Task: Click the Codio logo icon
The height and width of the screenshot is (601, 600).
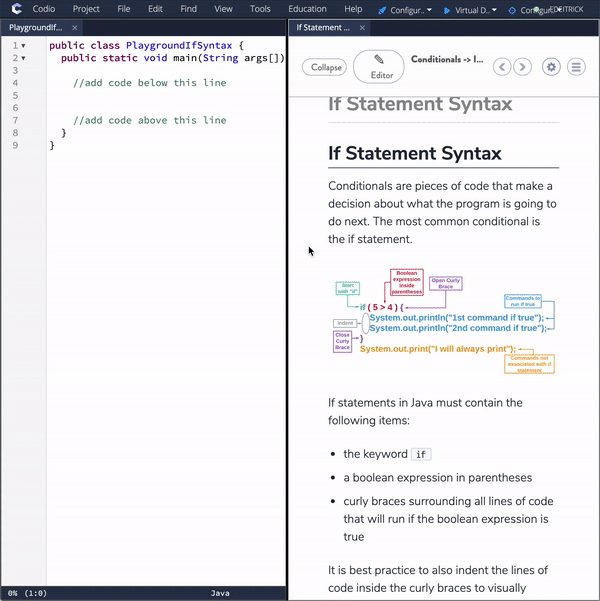Action: (16, 8)
